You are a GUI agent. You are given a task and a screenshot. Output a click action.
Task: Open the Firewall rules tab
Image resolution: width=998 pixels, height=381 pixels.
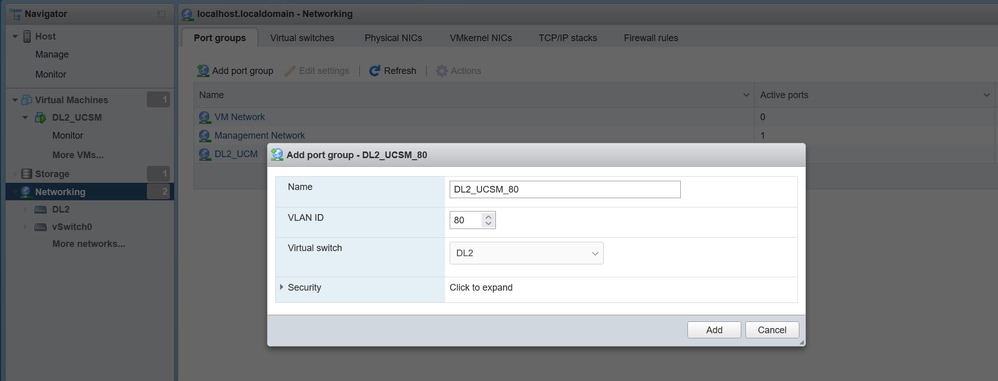pos(650,38)
